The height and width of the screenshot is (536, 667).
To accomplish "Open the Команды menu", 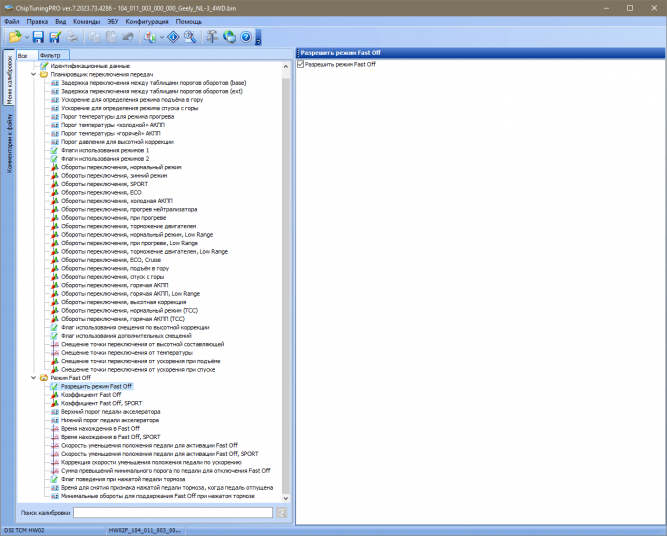I will coord(87,21).
